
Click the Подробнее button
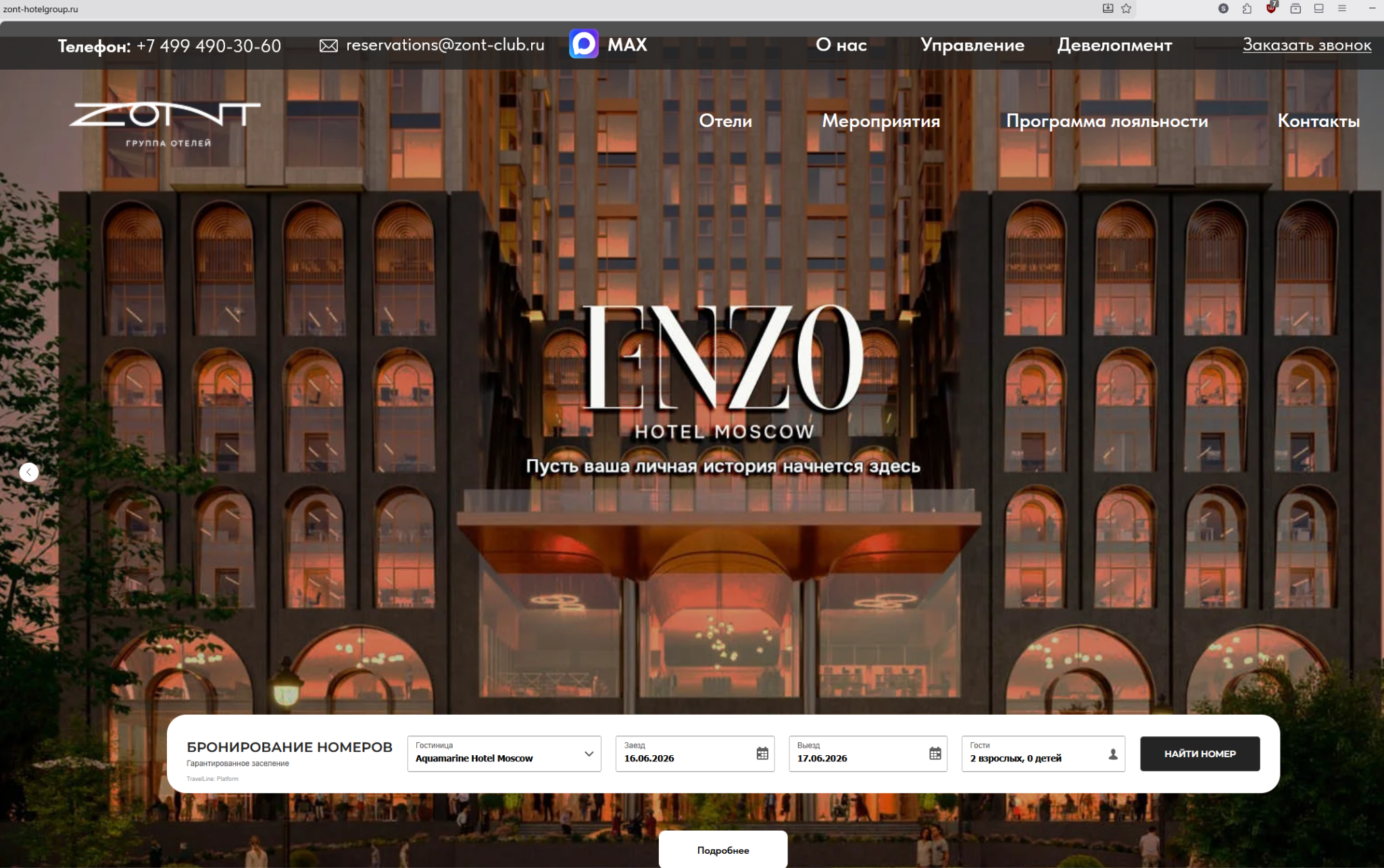coord(723,850)
